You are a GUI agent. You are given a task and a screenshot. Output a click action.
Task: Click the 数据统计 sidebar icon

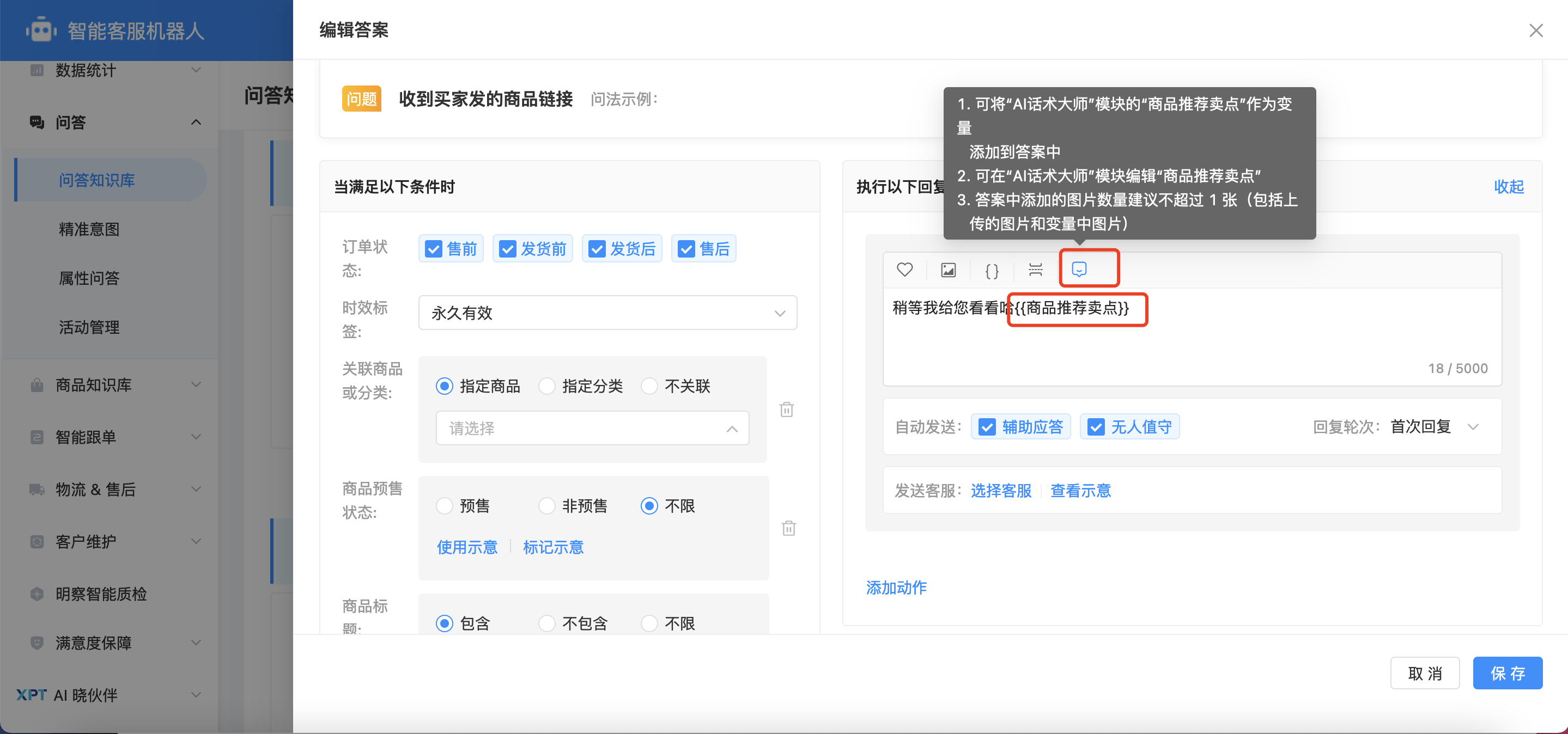pyautogui.click(x=37, y=70)
